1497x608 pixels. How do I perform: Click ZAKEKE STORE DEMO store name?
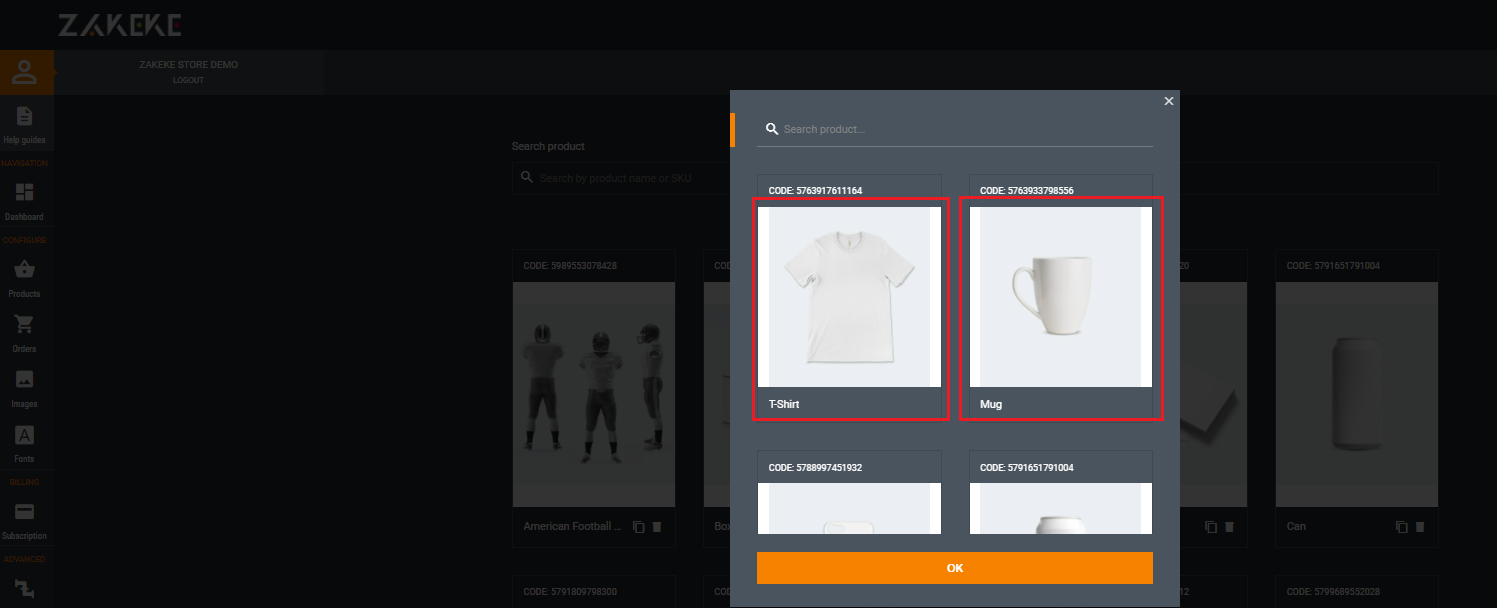(x=189, y=65)
